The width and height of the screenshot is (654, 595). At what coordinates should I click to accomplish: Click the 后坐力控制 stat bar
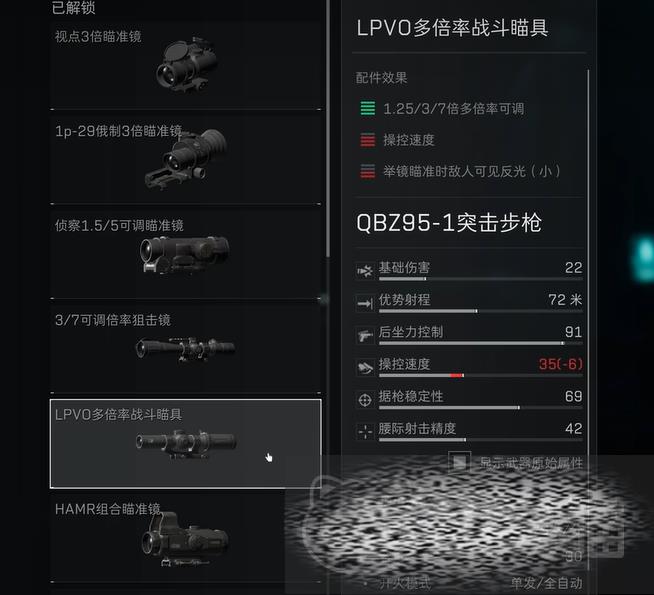tap(481, 343)
